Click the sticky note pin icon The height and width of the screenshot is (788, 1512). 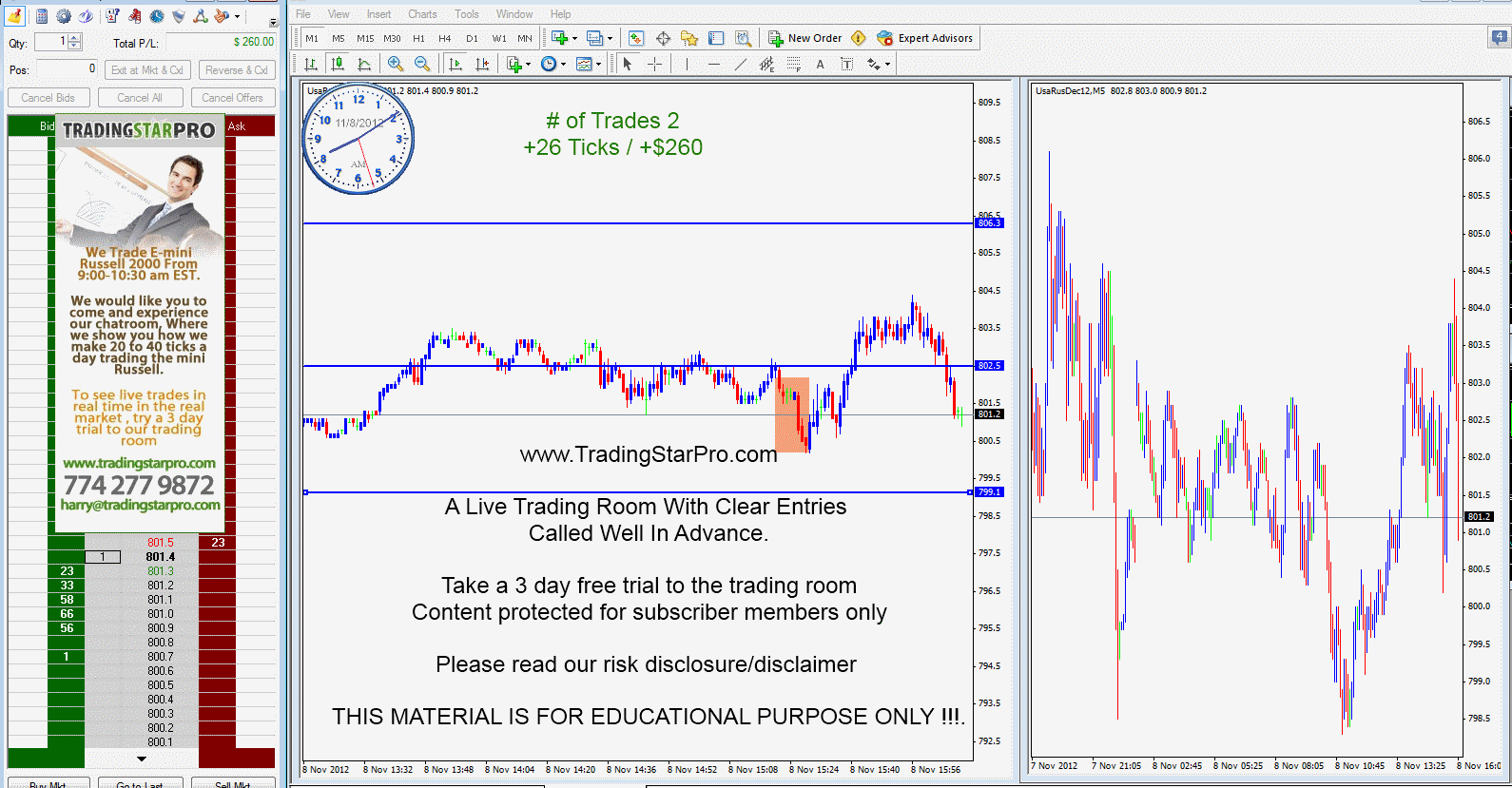14,16
